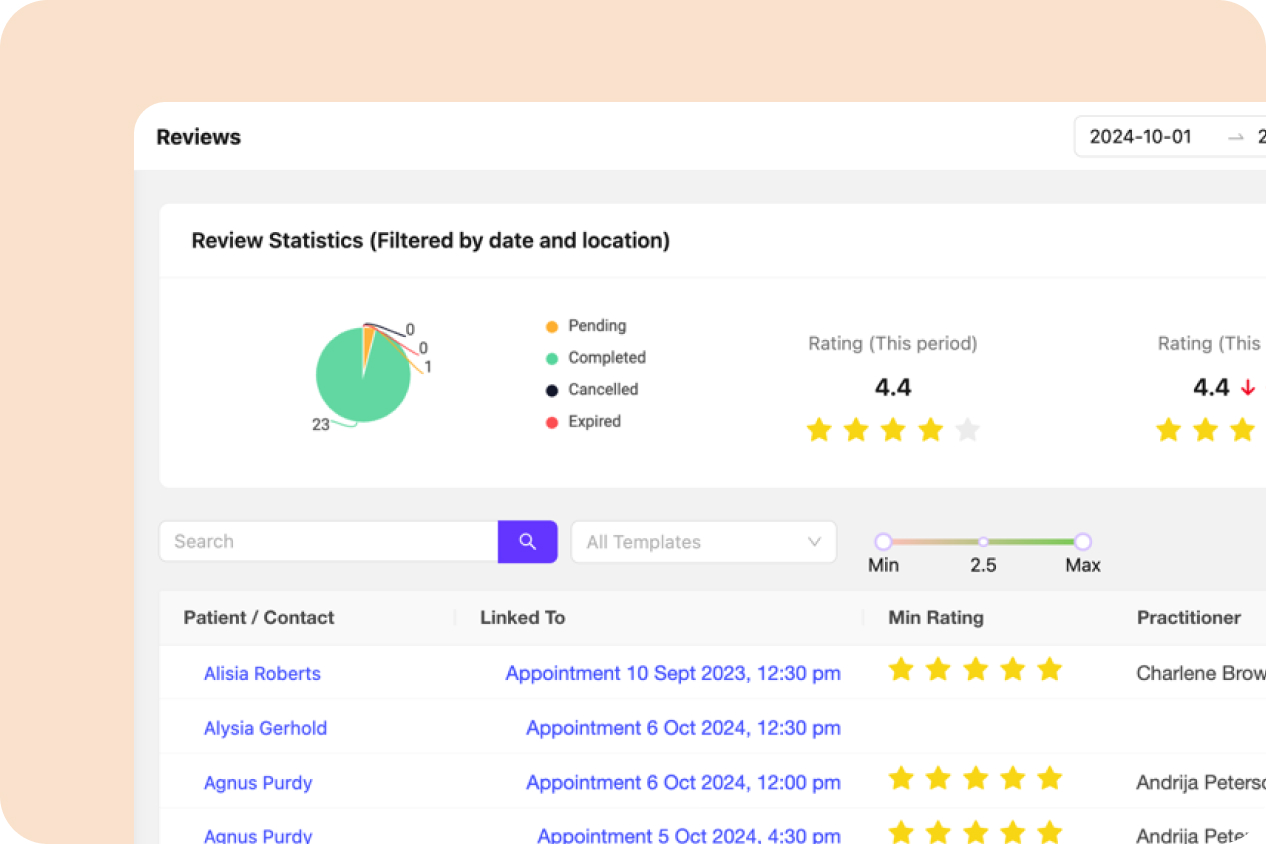The height and width of the screenshot is (844, 1266).
Task: Open the All Templates dropdown
Action: [x=703, y=542]
